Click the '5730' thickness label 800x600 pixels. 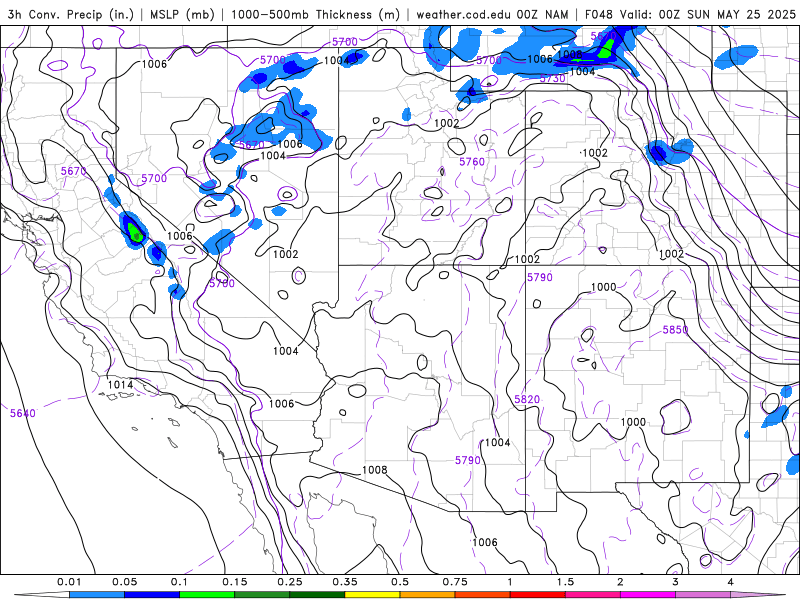pos(553,79)
